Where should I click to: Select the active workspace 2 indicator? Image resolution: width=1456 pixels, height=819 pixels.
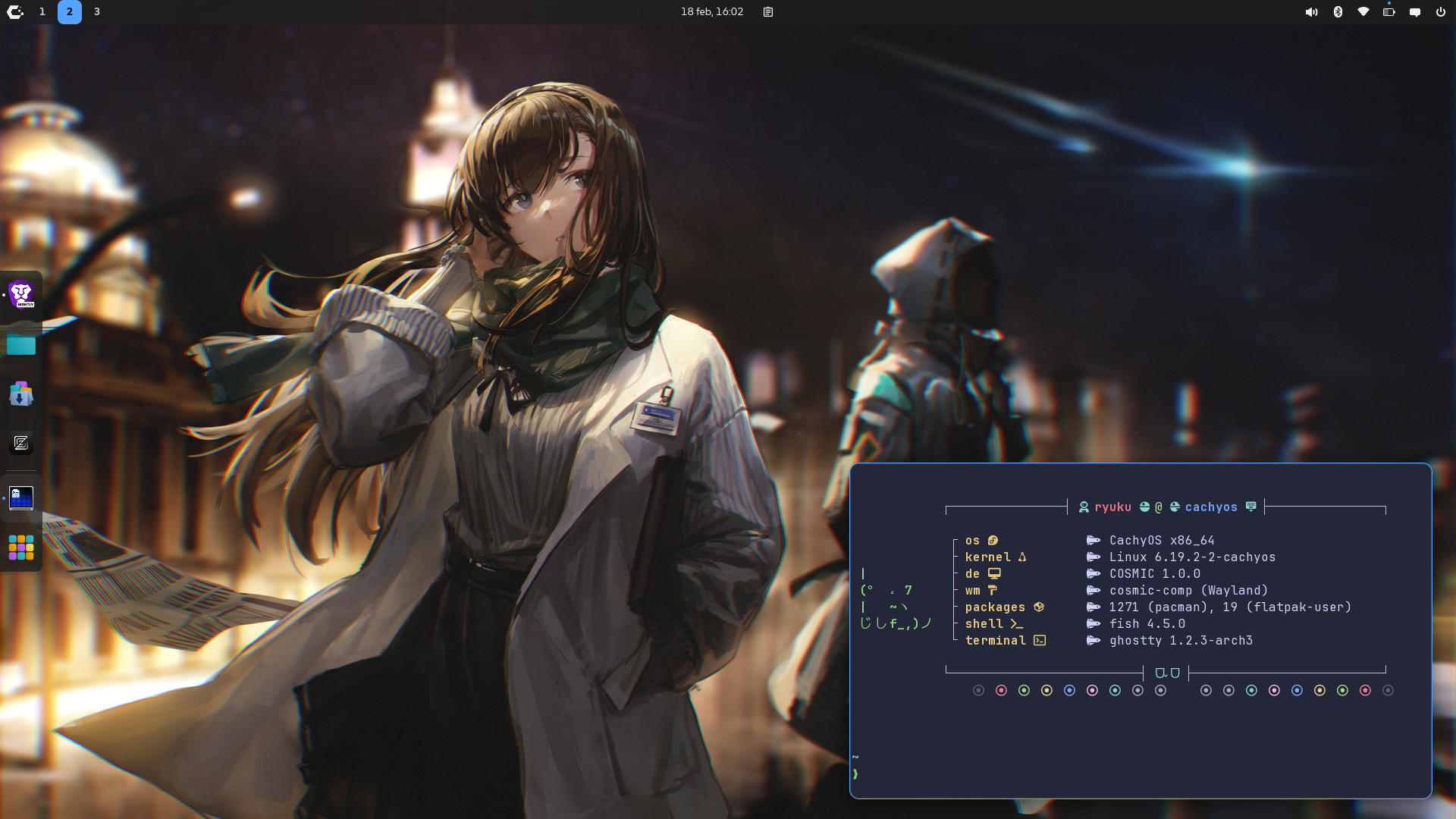click(x=70, y=11)
